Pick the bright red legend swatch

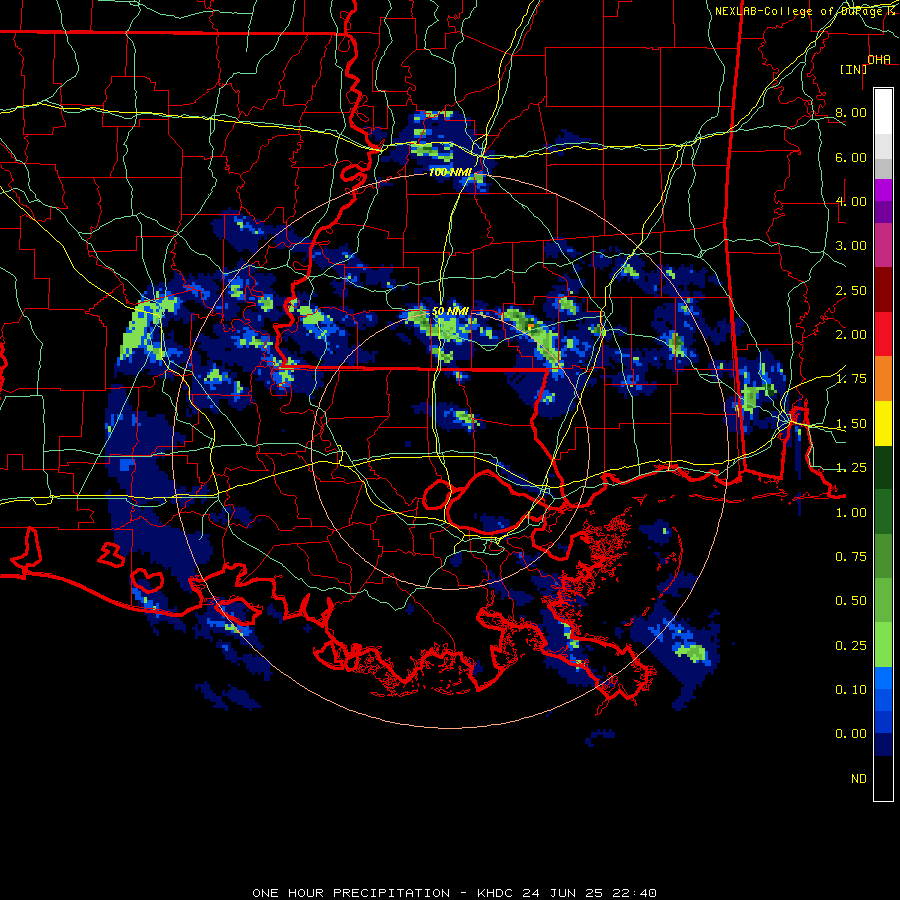tap(883, 335)
